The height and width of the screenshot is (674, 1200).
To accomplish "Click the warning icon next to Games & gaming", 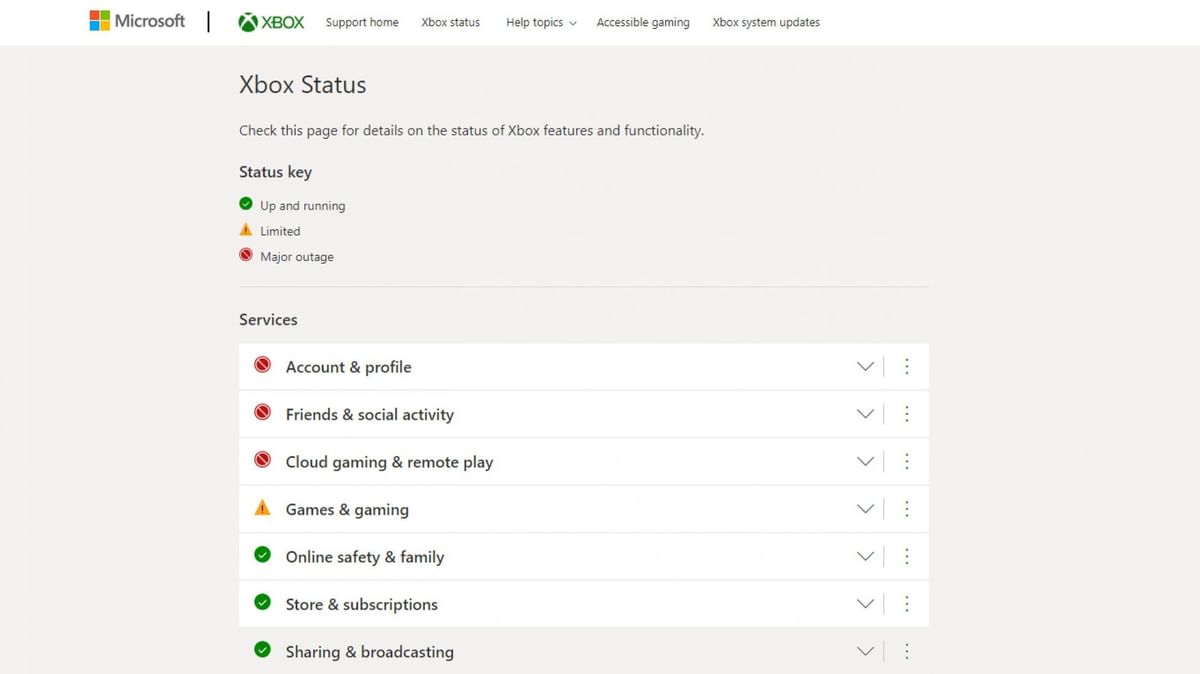I will click(262, 508).
